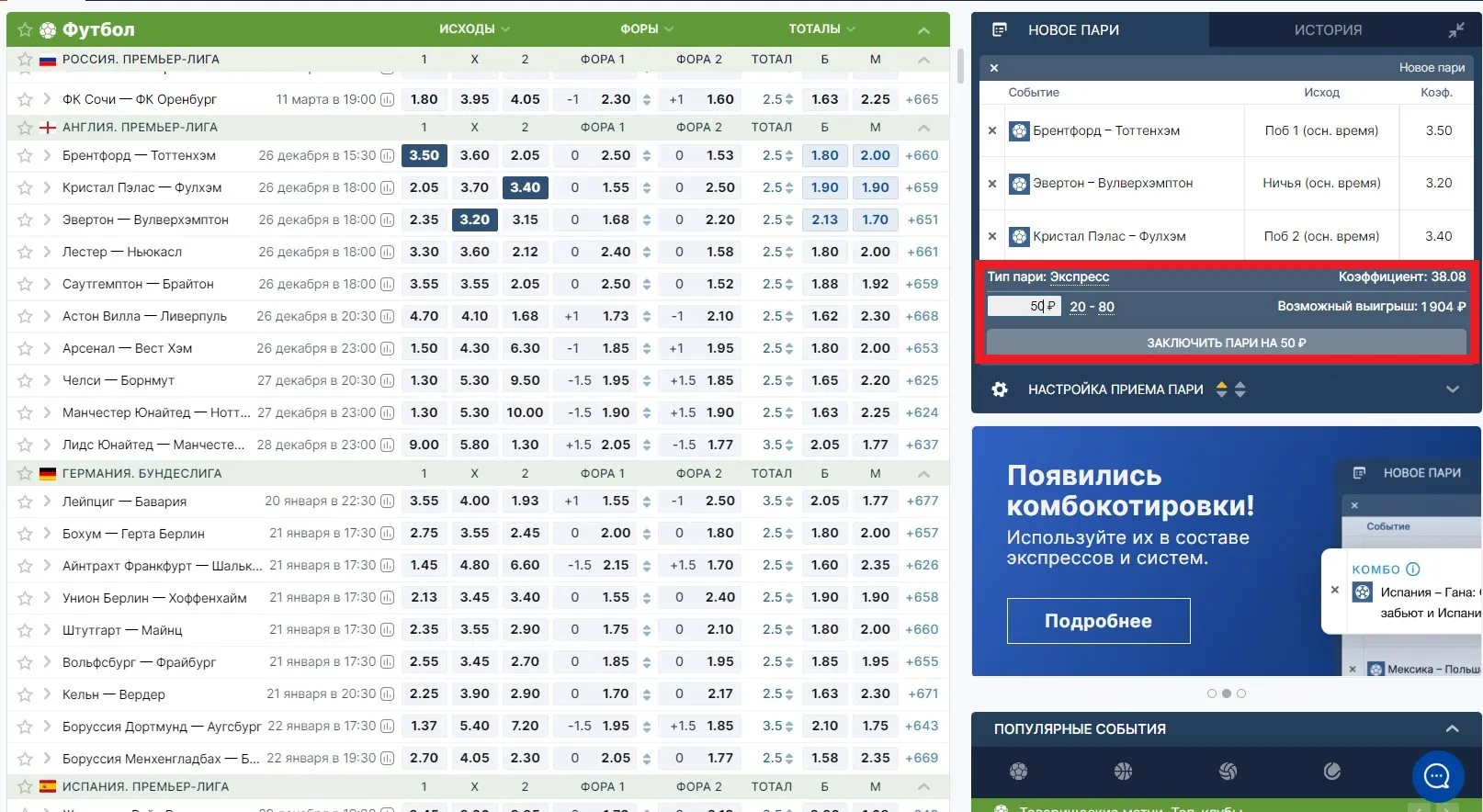Click the Россия Премьер-лига flag icon
Viewport: 1483px width, 812px height.
click(48, 60)
